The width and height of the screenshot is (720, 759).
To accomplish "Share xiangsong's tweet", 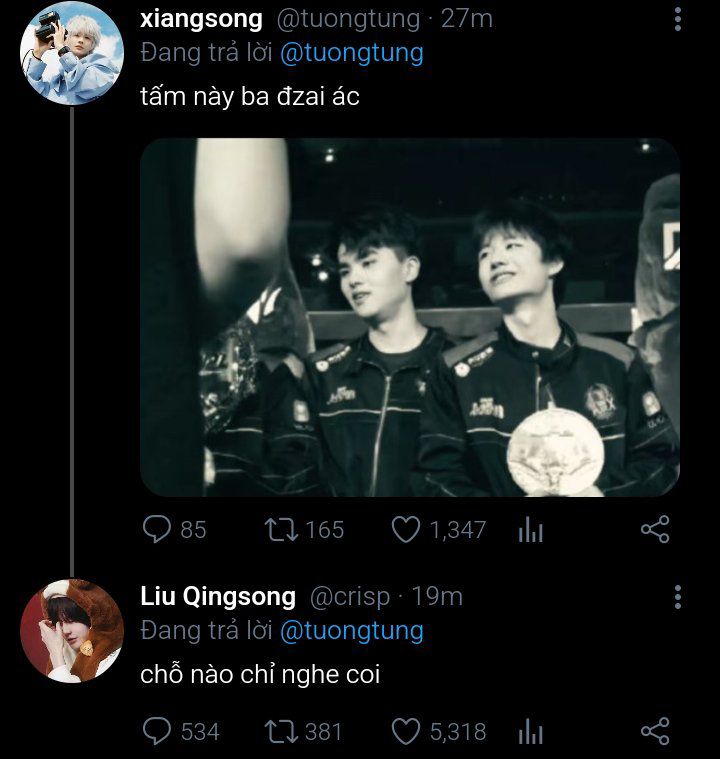I will pos(654,529).
